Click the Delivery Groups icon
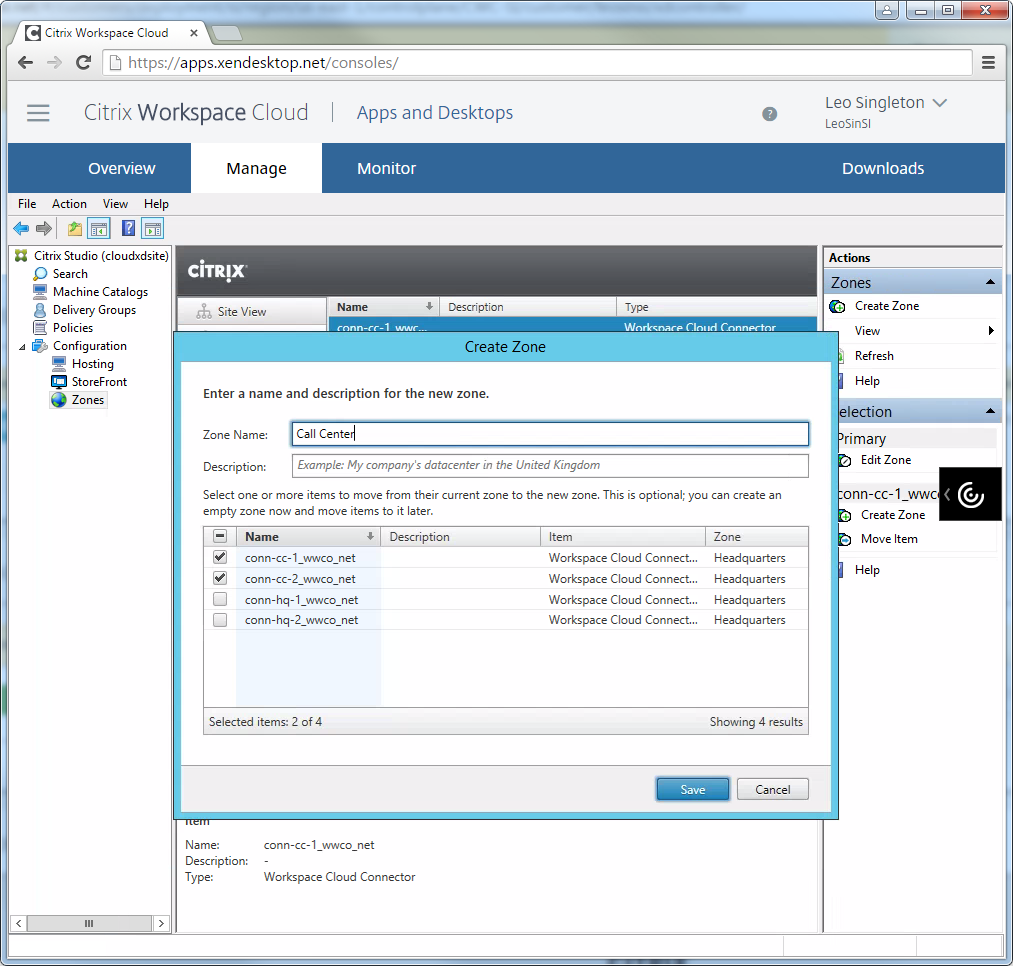The width and height of the screenshot is (1013, 966). [40, 310]
